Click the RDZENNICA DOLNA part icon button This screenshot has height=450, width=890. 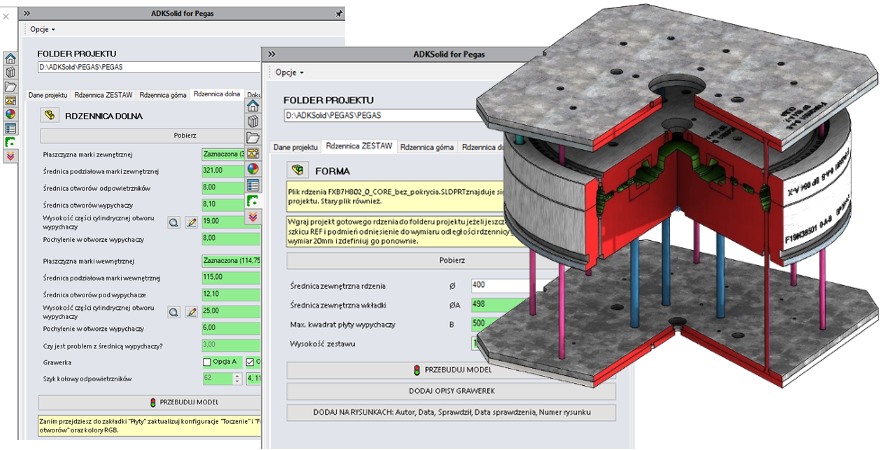[x=50, y=115]
